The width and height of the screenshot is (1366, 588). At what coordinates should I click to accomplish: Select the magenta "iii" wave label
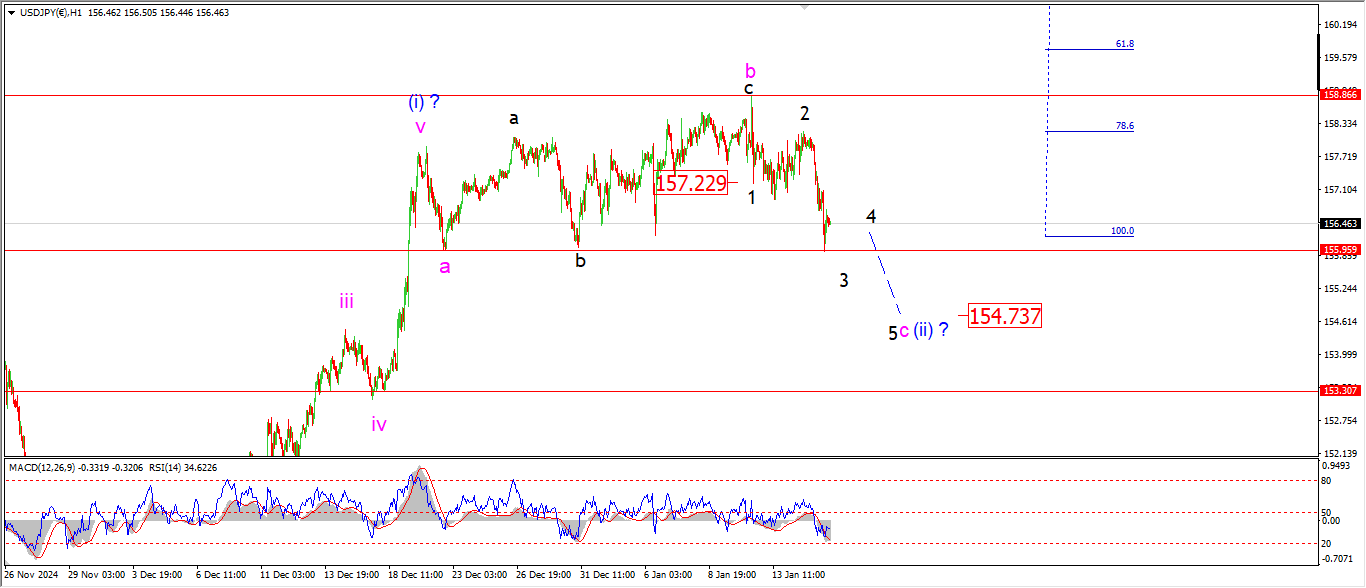[x=346, y=300]
